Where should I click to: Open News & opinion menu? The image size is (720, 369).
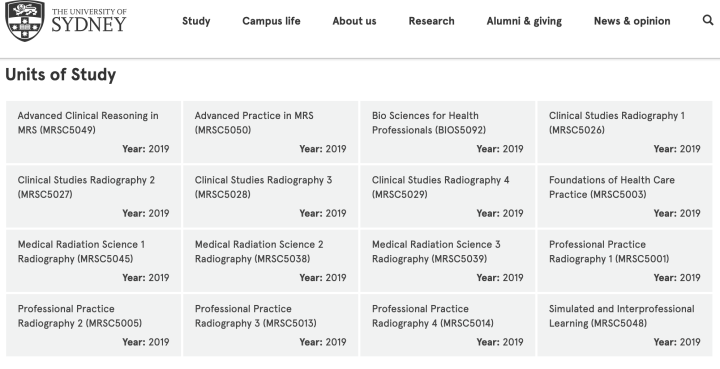[632, 21]
